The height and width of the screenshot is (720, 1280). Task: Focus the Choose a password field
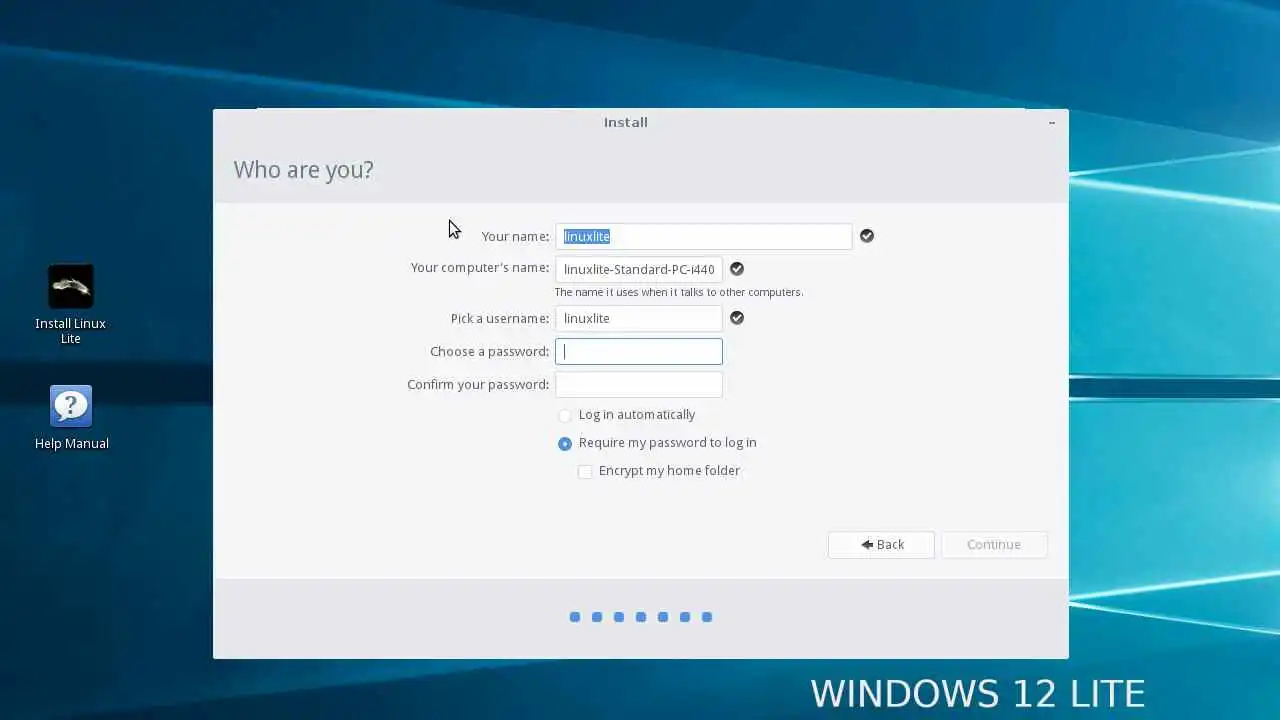(x=639, y=351)
